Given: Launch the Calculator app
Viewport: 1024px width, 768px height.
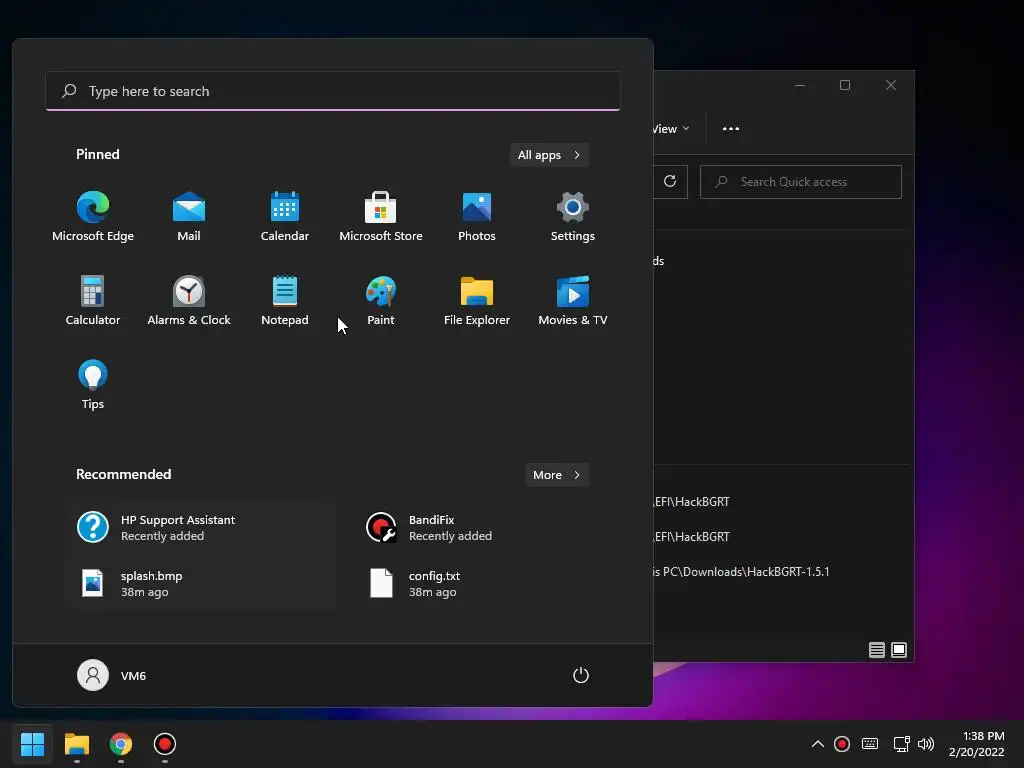Looking at the screenshot, I should pos(93,301).
